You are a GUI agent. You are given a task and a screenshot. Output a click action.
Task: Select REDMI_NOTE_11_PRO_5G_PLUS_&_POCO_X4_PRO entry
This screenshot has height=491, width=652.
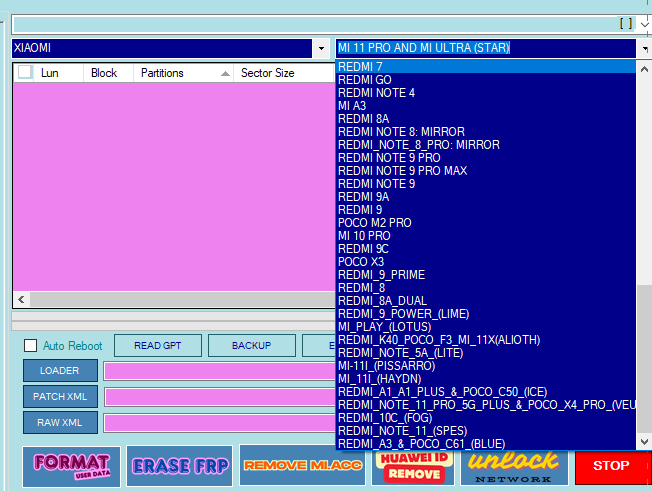coord(486,405)
